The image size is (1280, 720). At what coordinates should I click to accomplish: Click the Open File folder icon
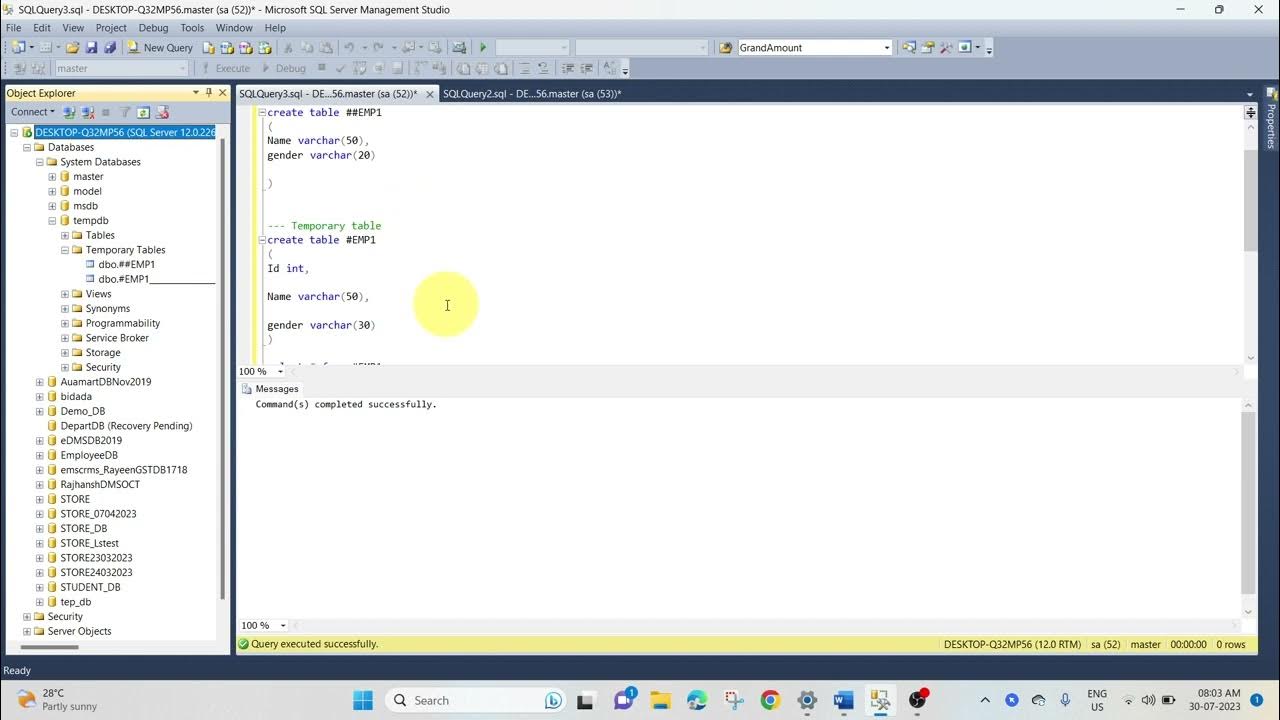coord(73,47)
